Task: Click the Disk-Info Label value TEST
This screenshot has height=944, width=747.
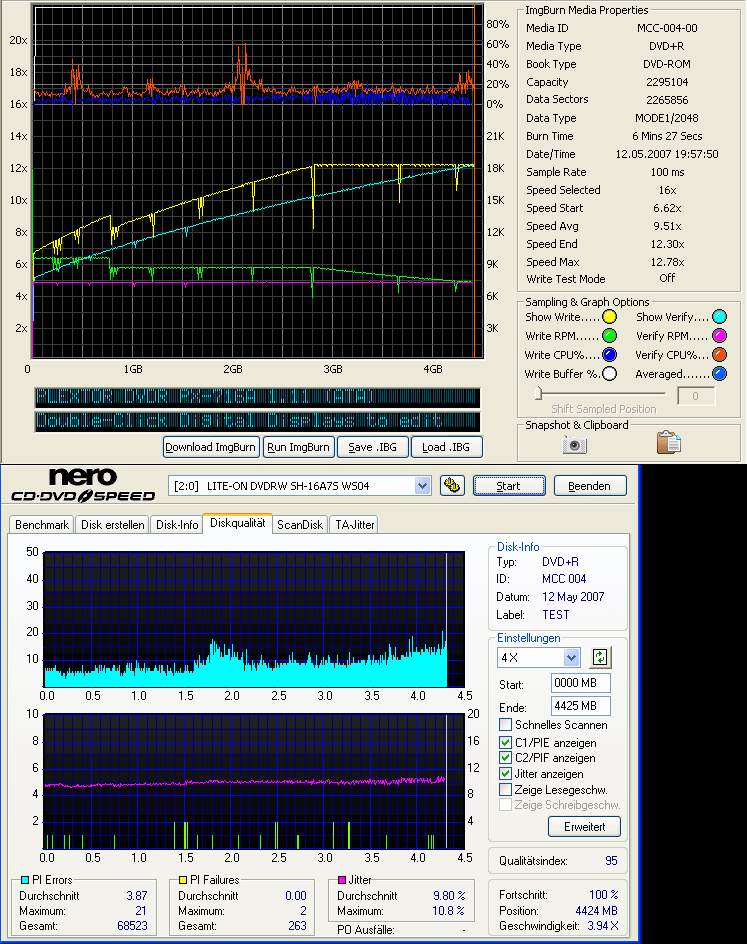Action: [556, 615]
